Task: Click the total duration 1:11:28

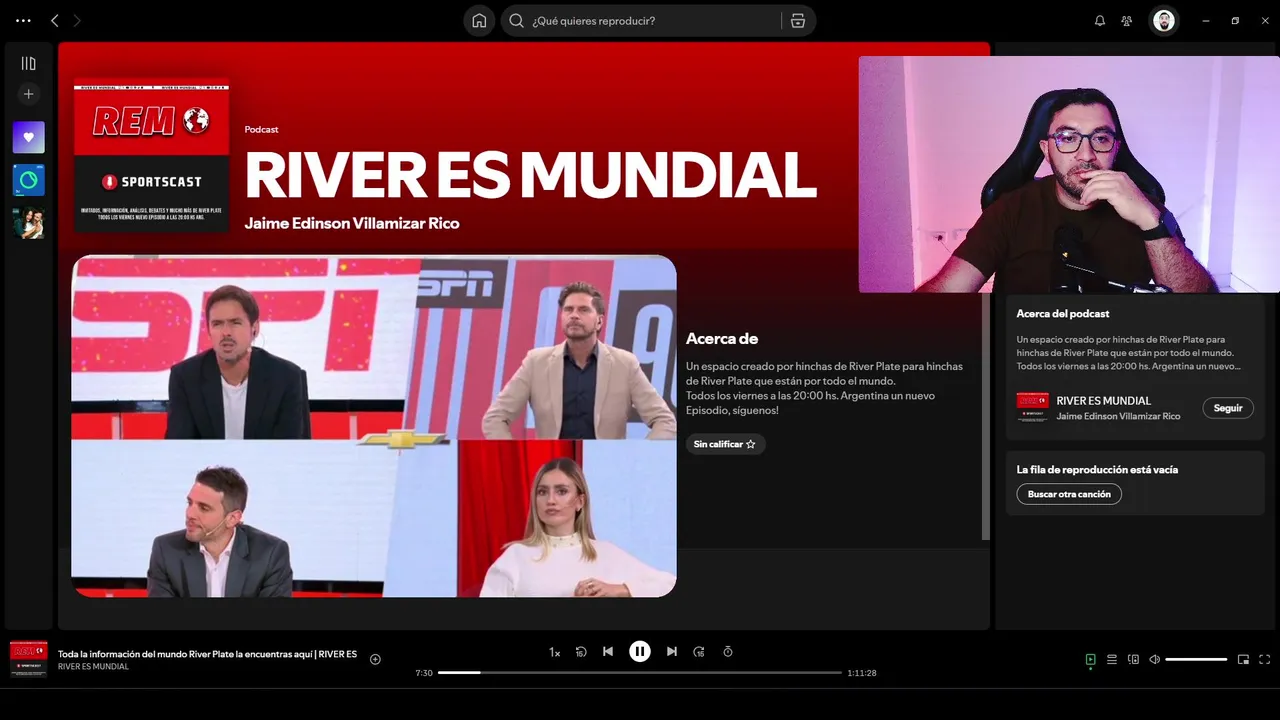Action: coord(862,673)
